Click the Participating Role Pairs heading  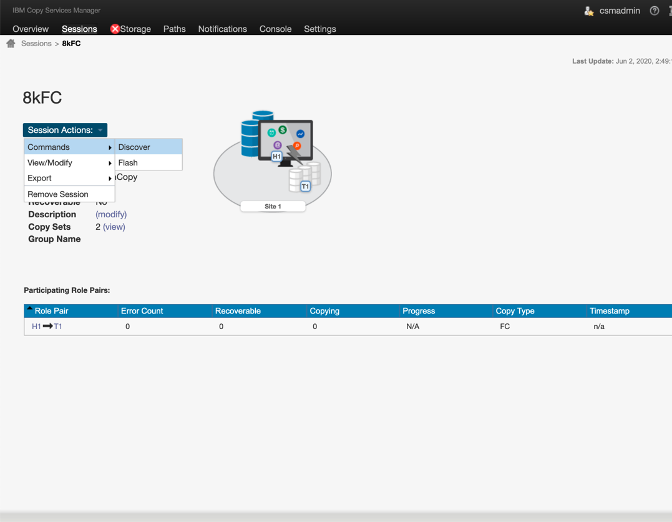67,290
